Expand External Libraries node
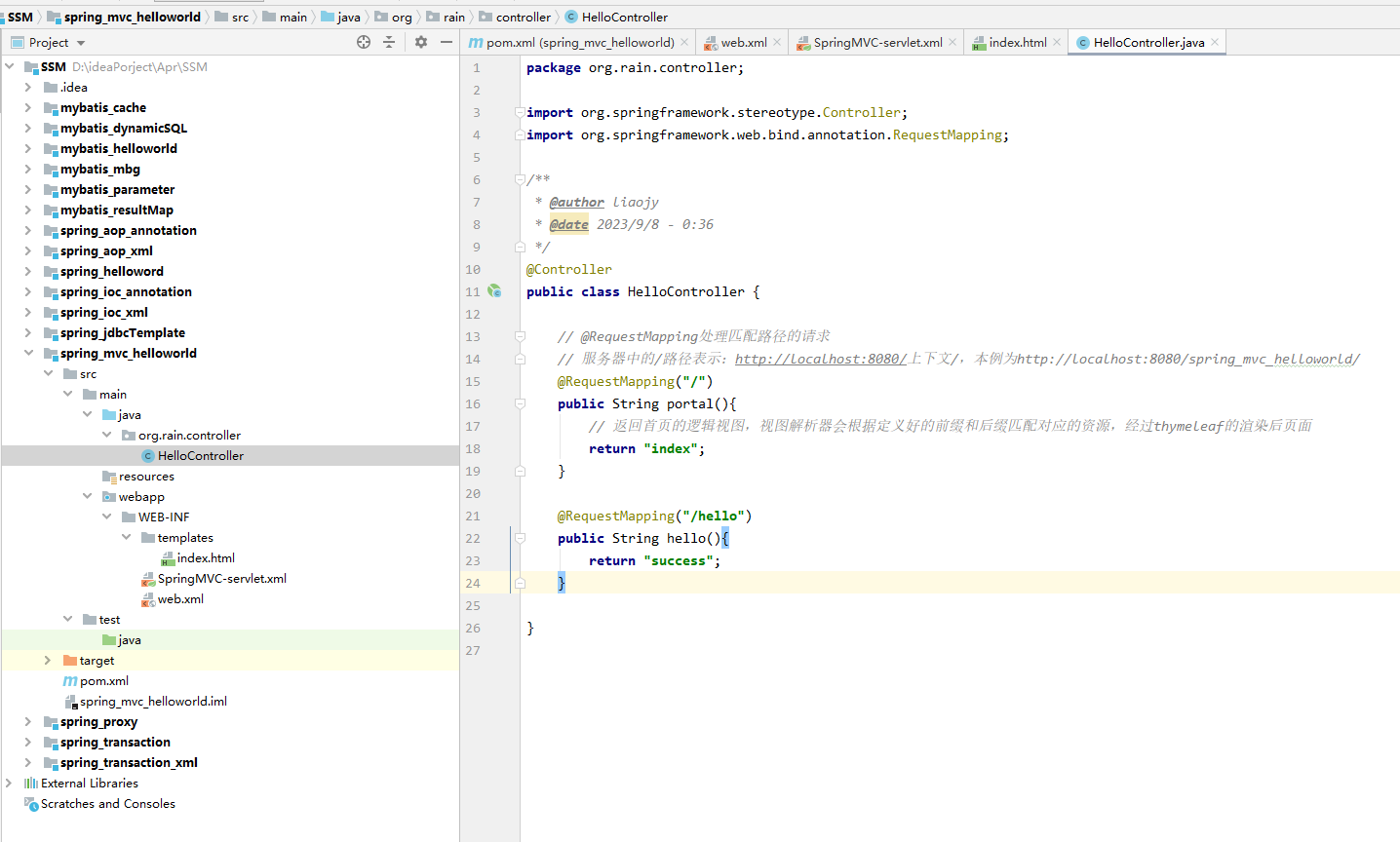This screenshot has width=1400, height=842. (10, 783)
